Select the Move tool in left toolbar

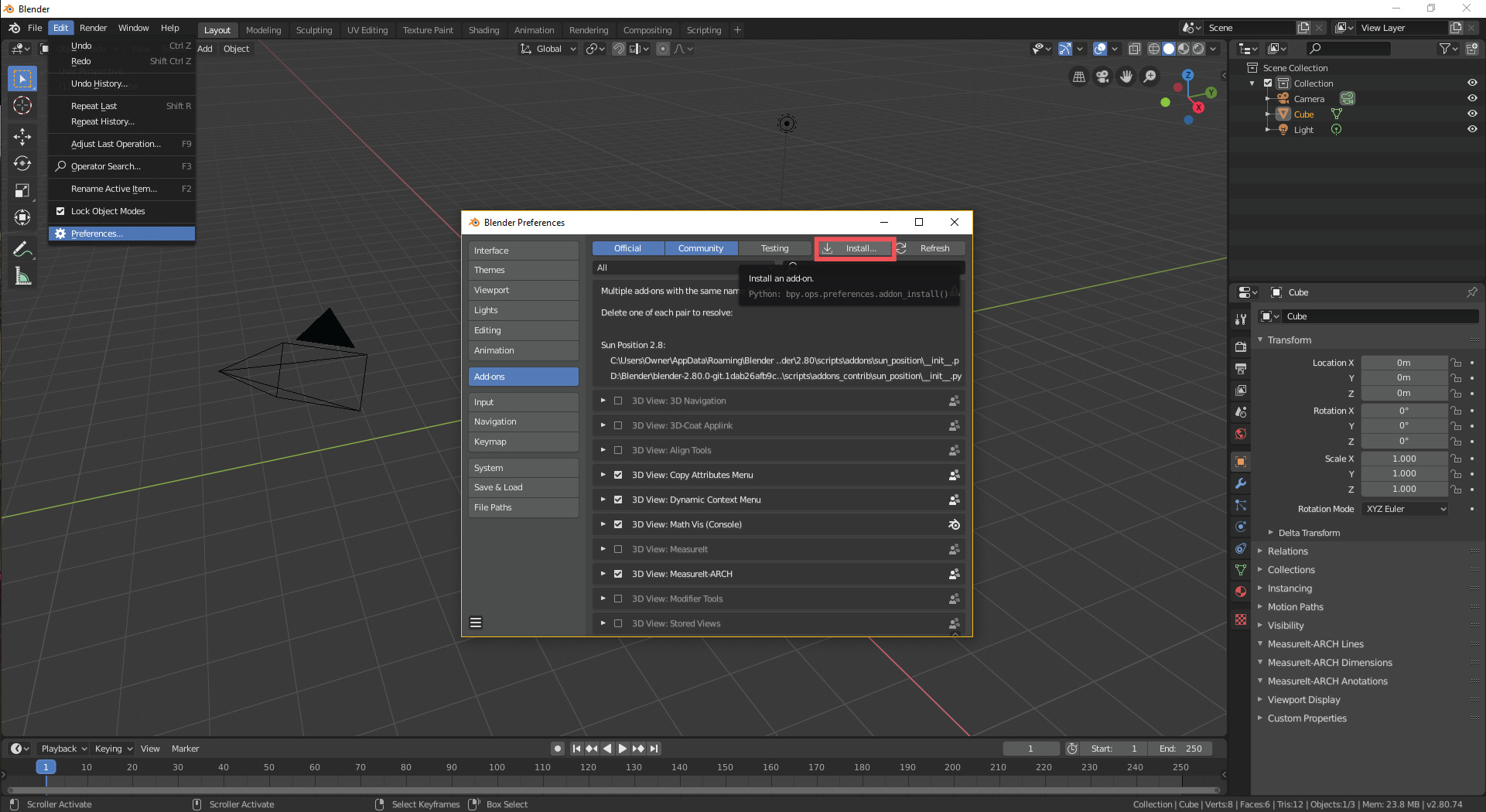click(22, 137)
